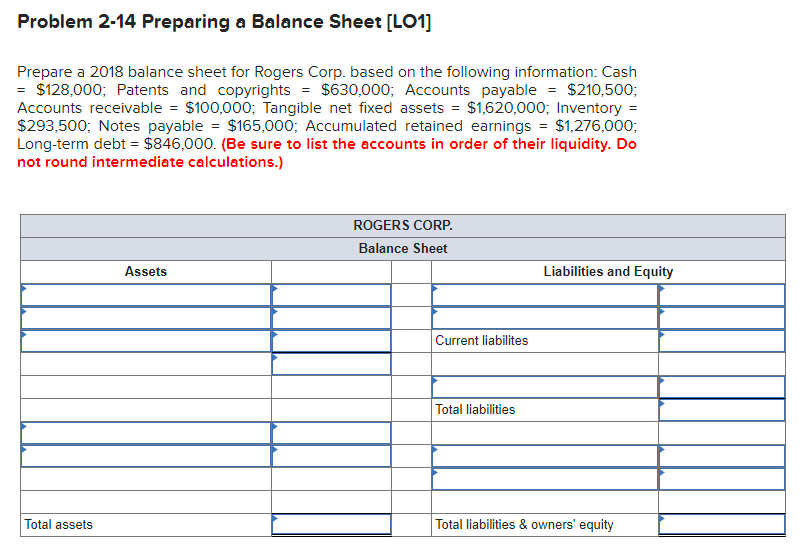Open the first fixed asset name dropdown

coord(146,433)
